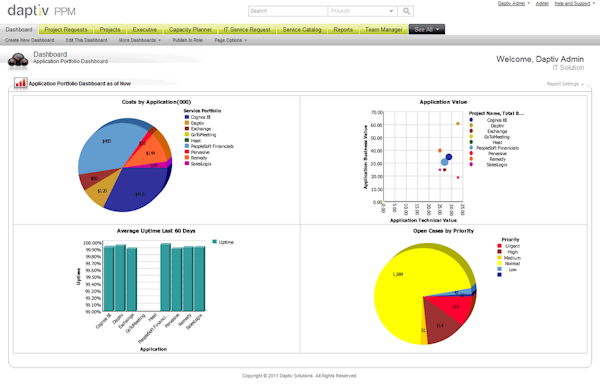Open the Admin link
This screenshot has width=600, height=392.
point(542,3)
